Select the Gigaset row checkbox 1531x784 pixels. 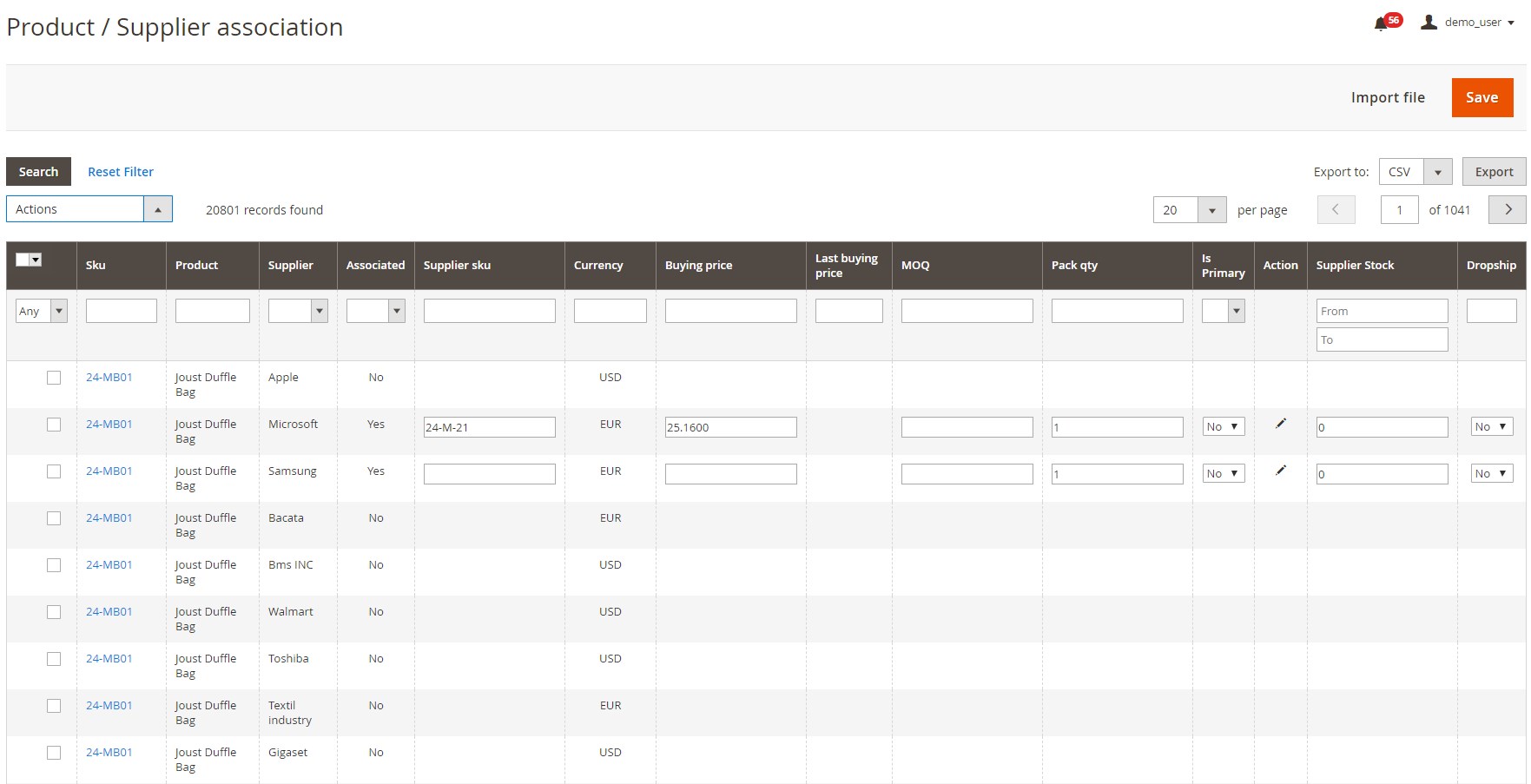pyautogui.click(x=54, y=753)
